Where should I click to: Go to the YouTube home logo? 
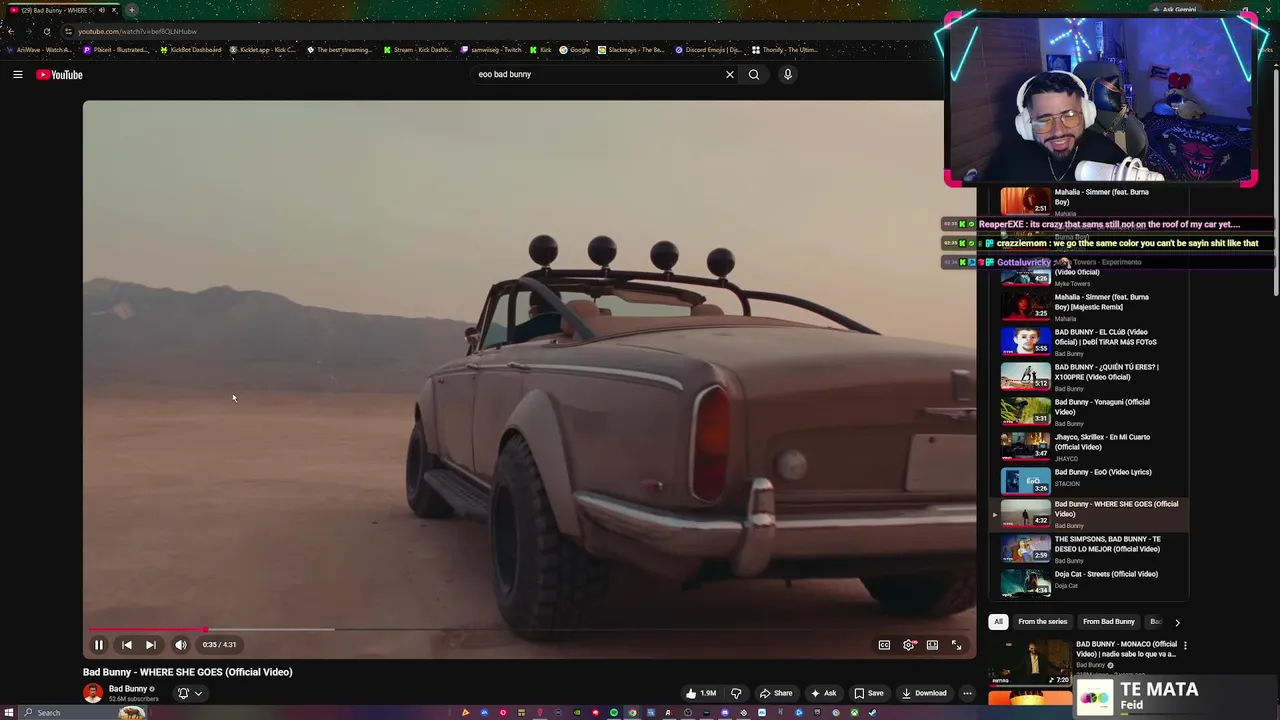click(x=59, y=75)
